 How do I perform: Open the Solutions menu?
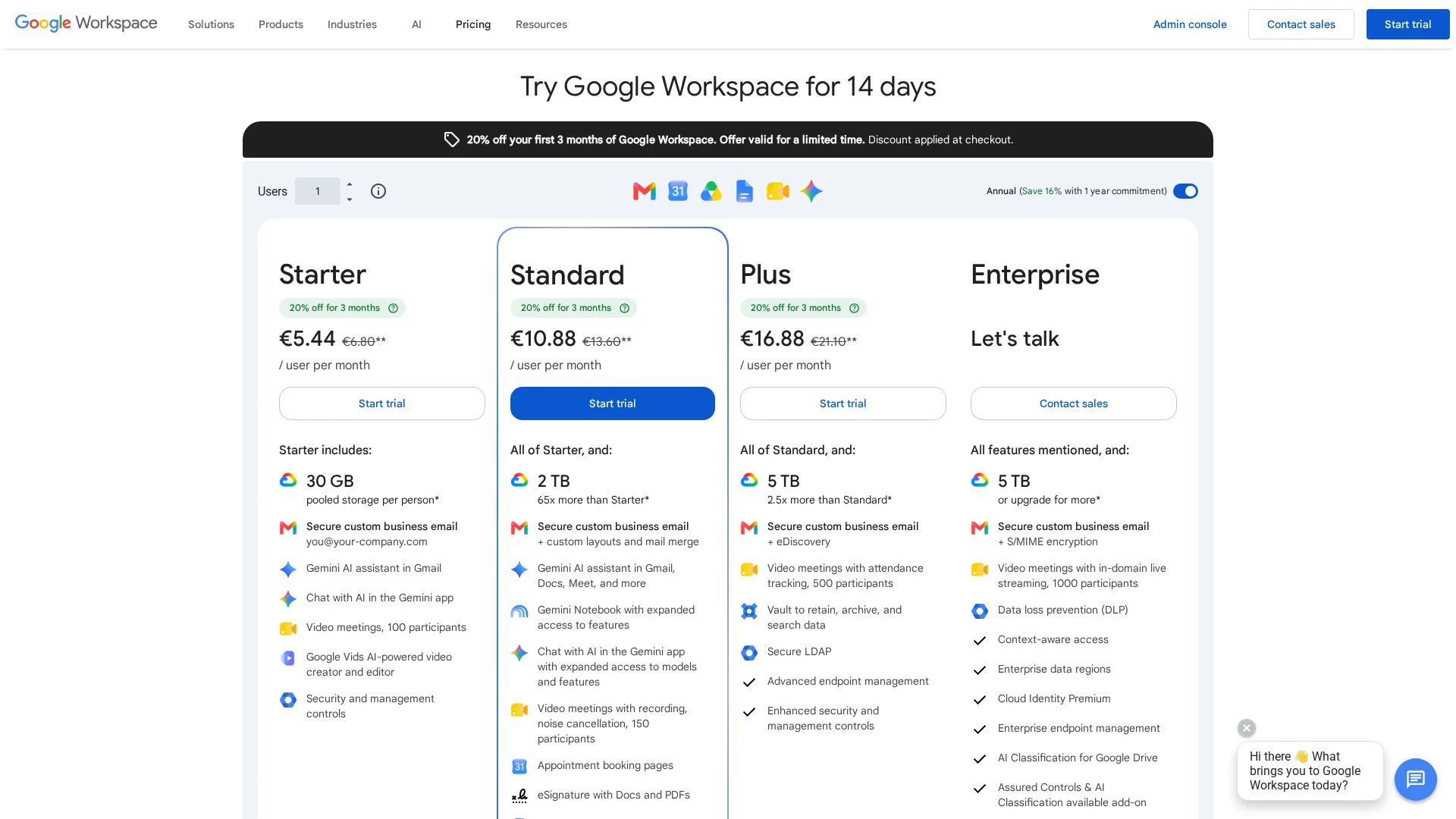click(211, 24)
